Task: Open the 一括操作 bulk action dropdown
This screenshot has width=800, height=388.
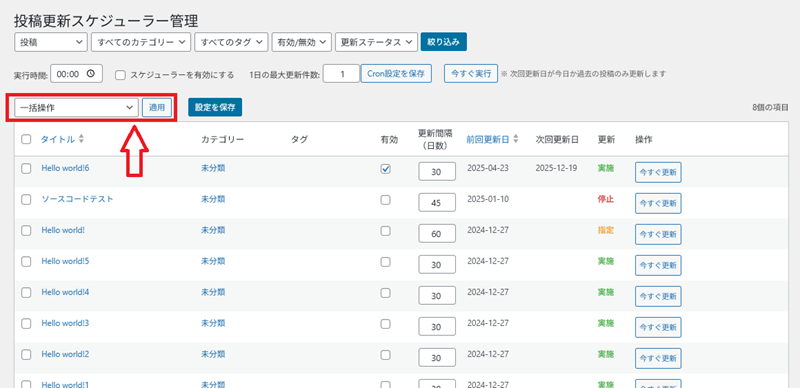Action: pos(77,108)
